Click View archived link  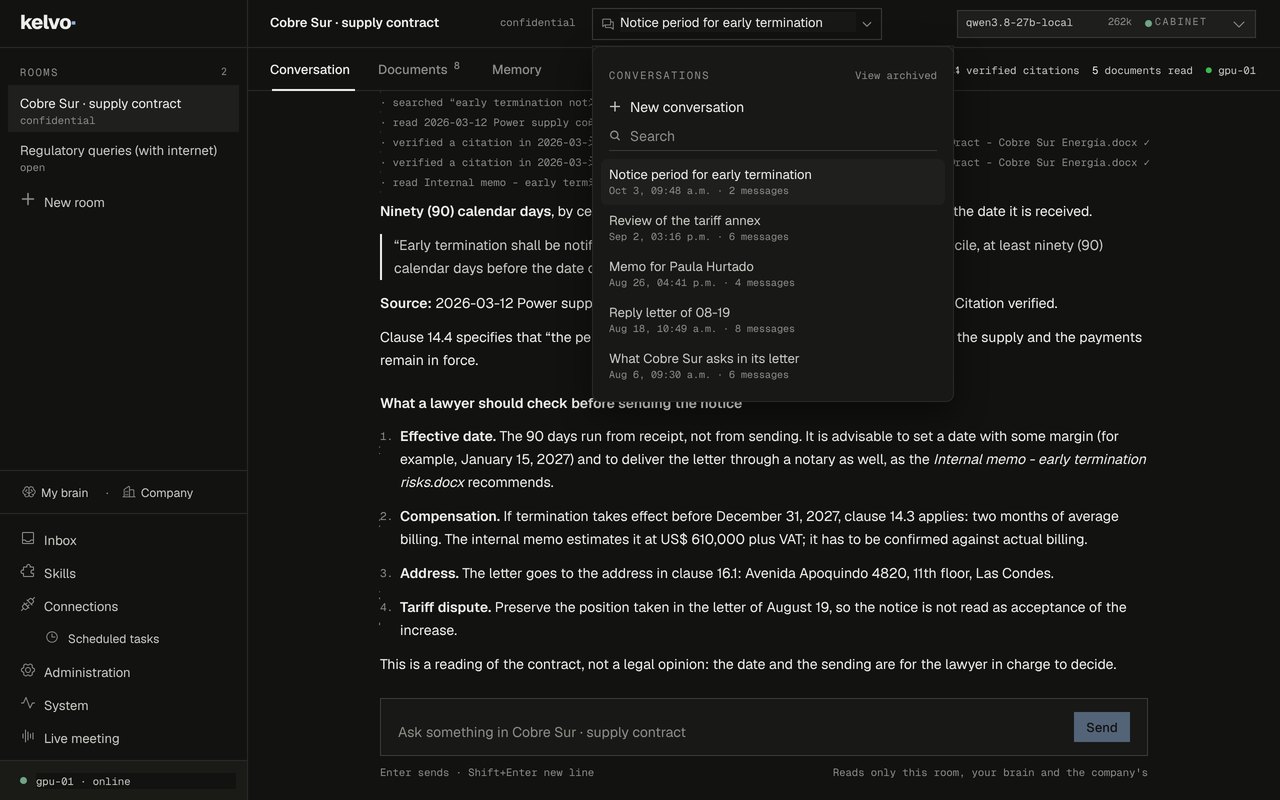click(x=896, y=76)
